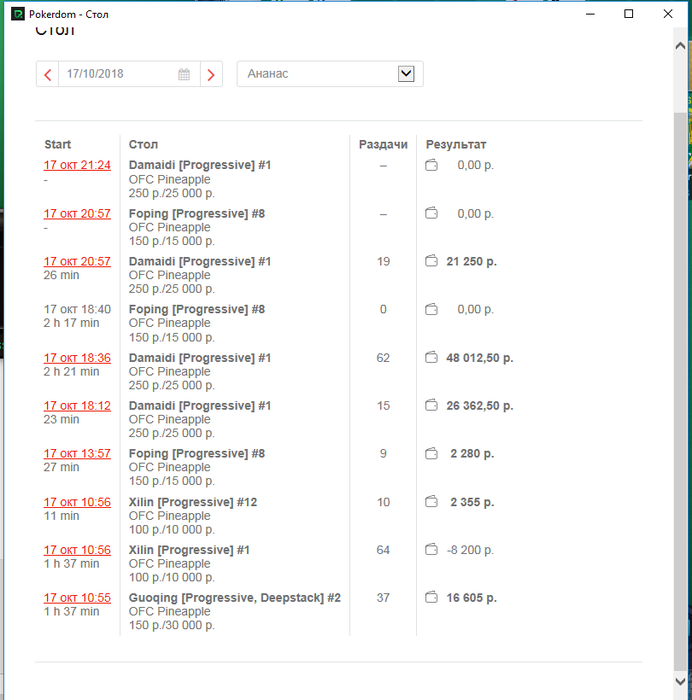Screen dimensions: 692x700
Task: Open session link 17 окт 10:55
Action: point(77,598)
